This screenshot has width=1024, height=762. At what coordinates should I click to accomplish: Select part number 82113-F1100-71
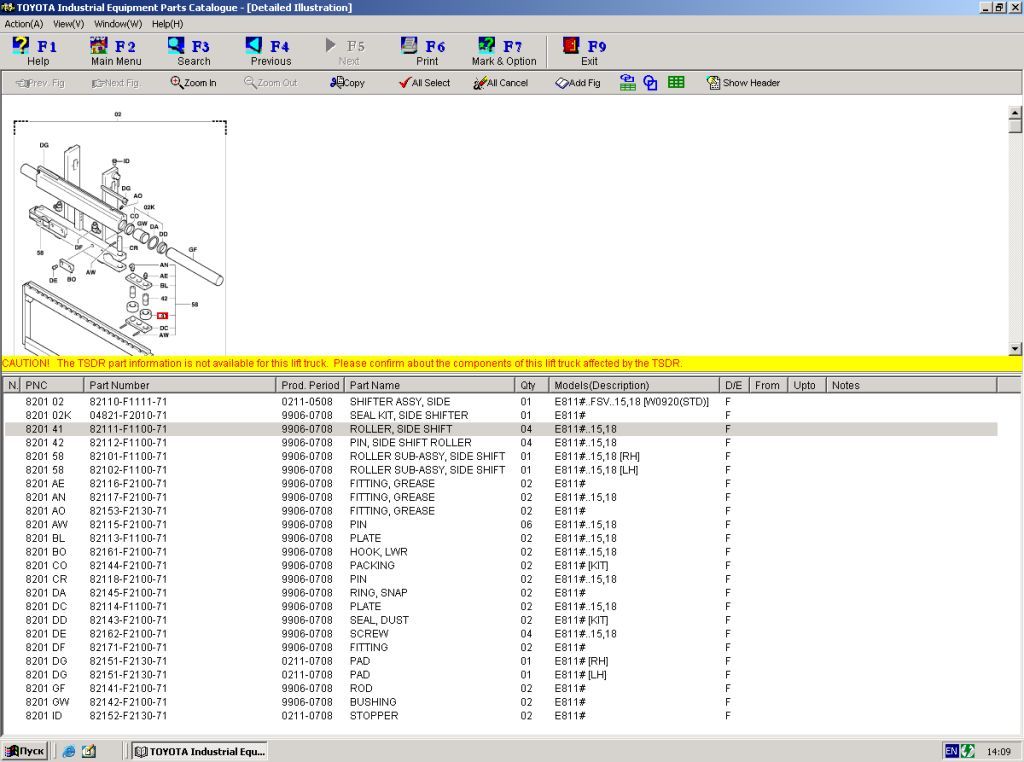(x=128, y=538)
